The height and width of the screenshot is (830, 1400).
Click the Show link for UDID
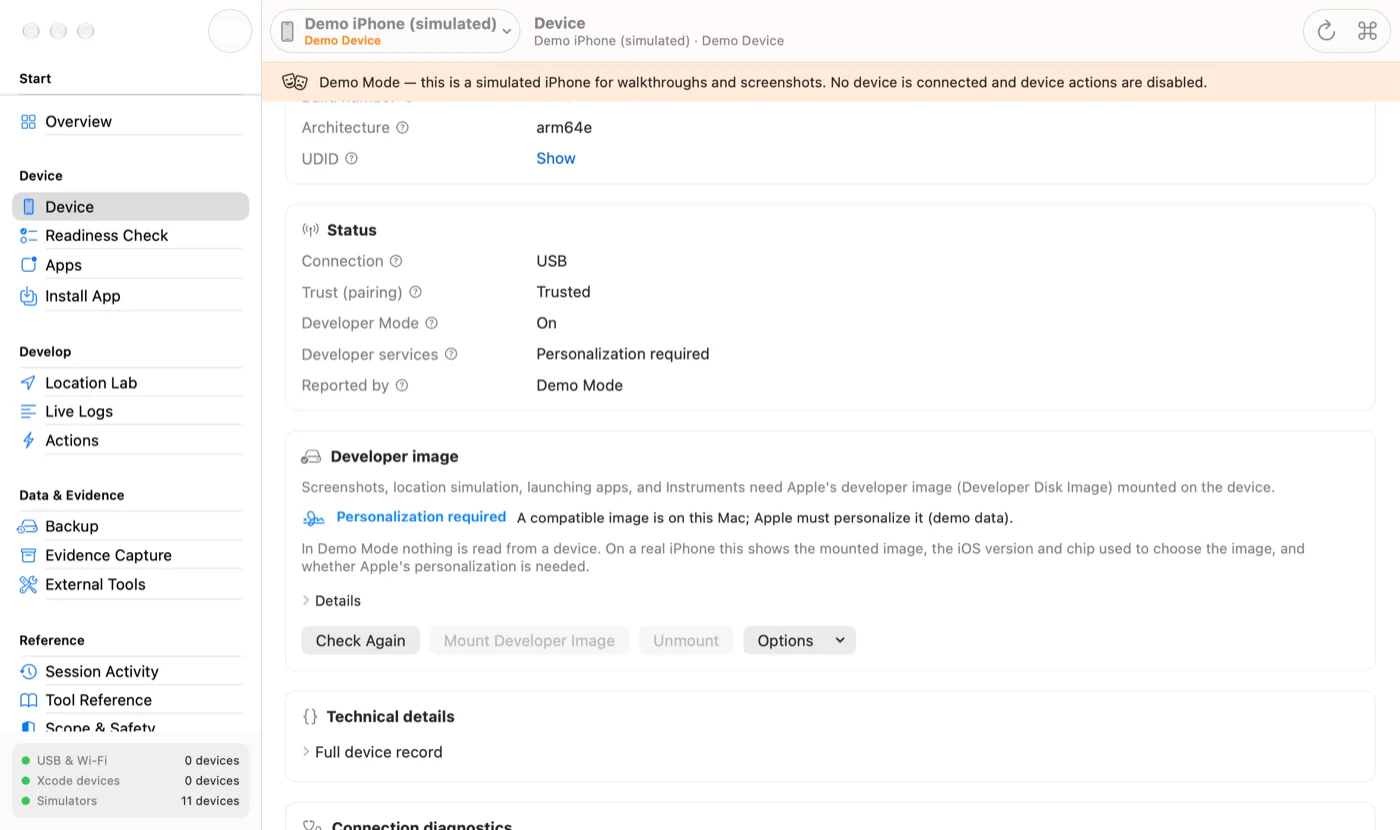click(556, 159)
